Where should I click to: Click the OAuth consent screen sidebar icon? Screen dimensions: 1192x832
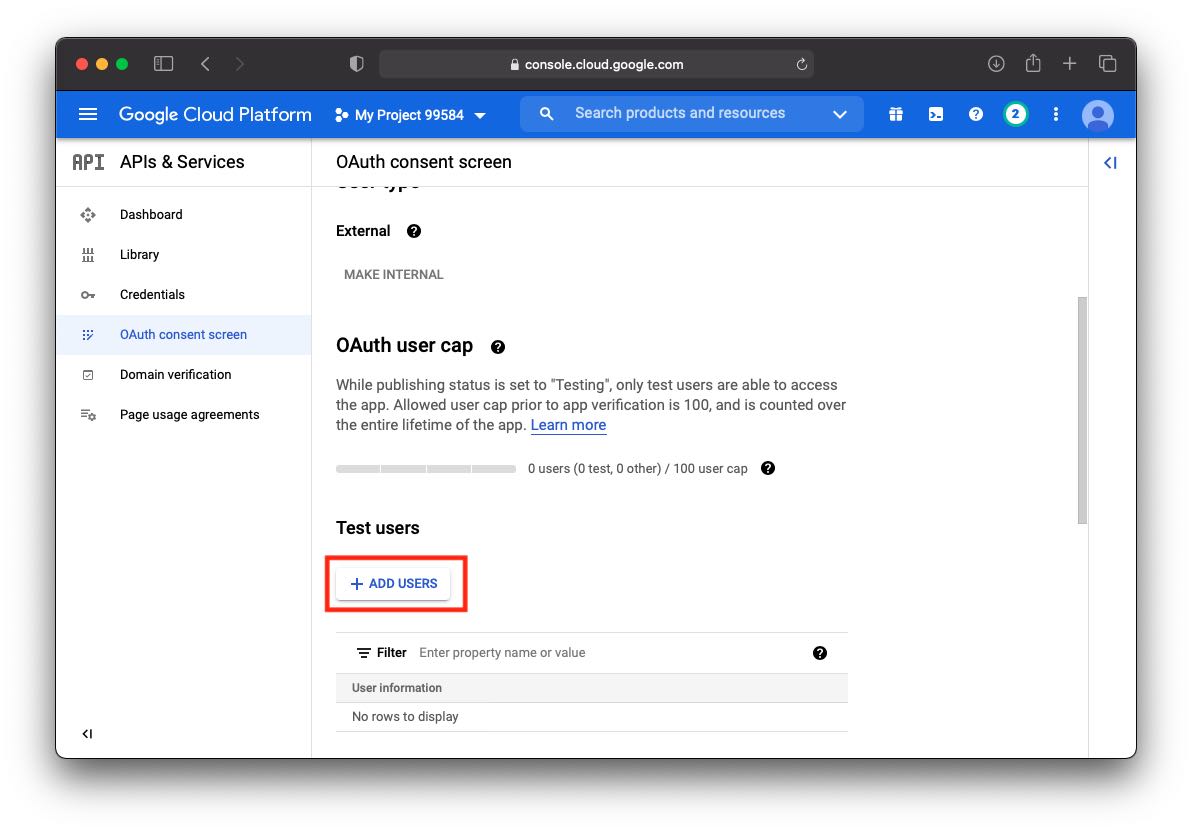pos(88,335)
